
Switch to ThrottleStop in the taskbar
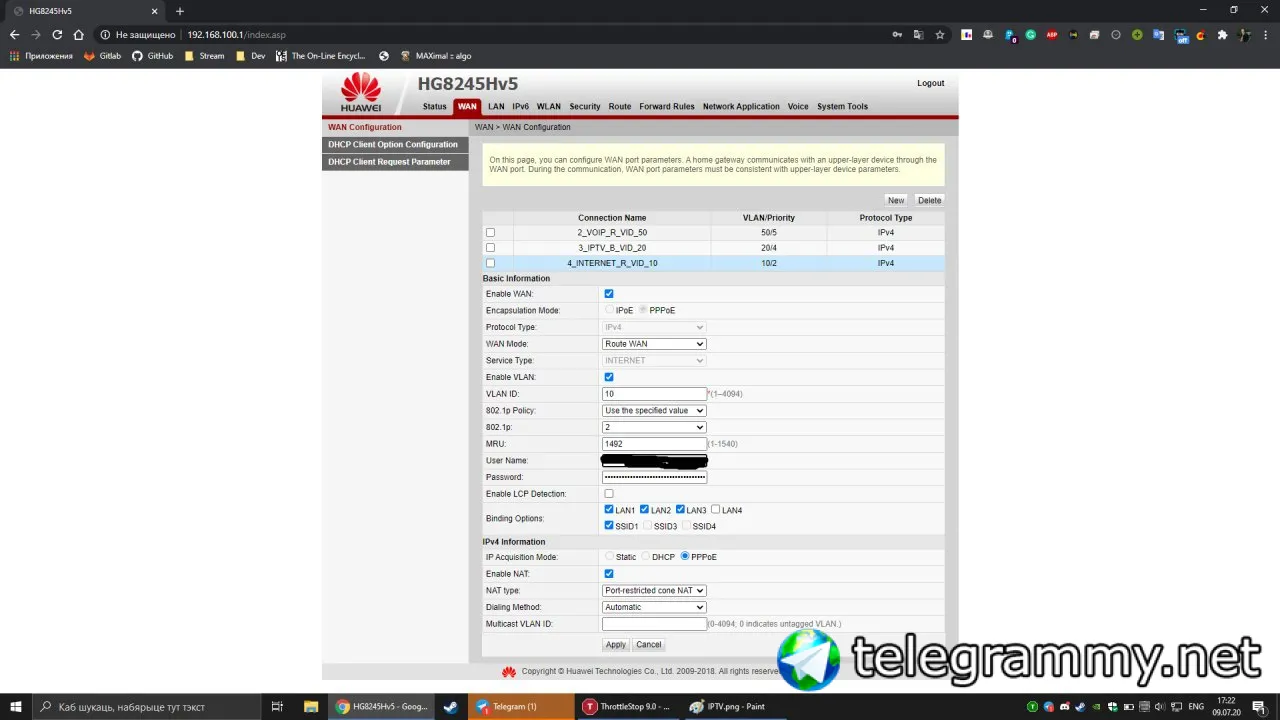coord(628,707)
